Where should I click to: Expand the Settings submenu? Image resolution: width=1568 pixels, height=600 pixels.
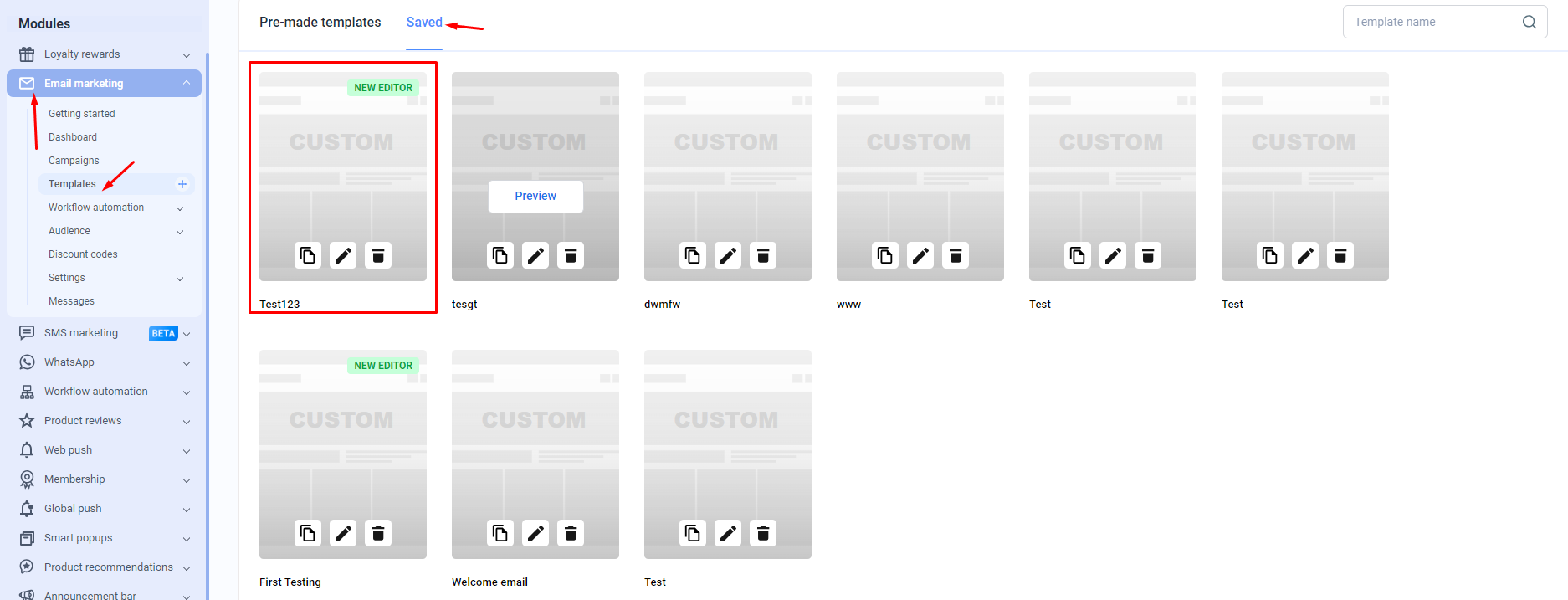click(x=180, y=279)
